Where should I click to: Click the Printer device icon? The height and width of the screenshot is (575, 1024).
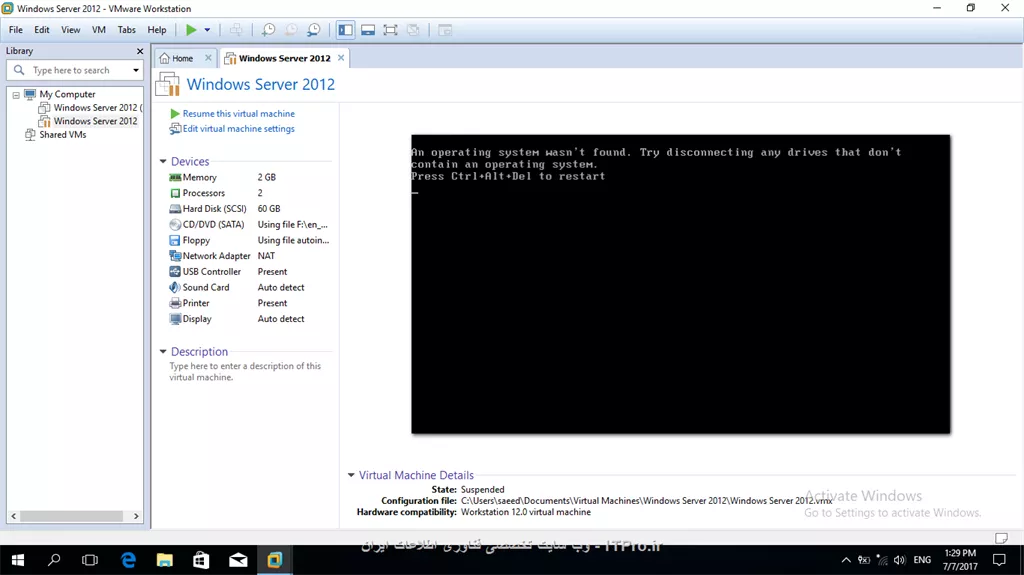(175, 303)
